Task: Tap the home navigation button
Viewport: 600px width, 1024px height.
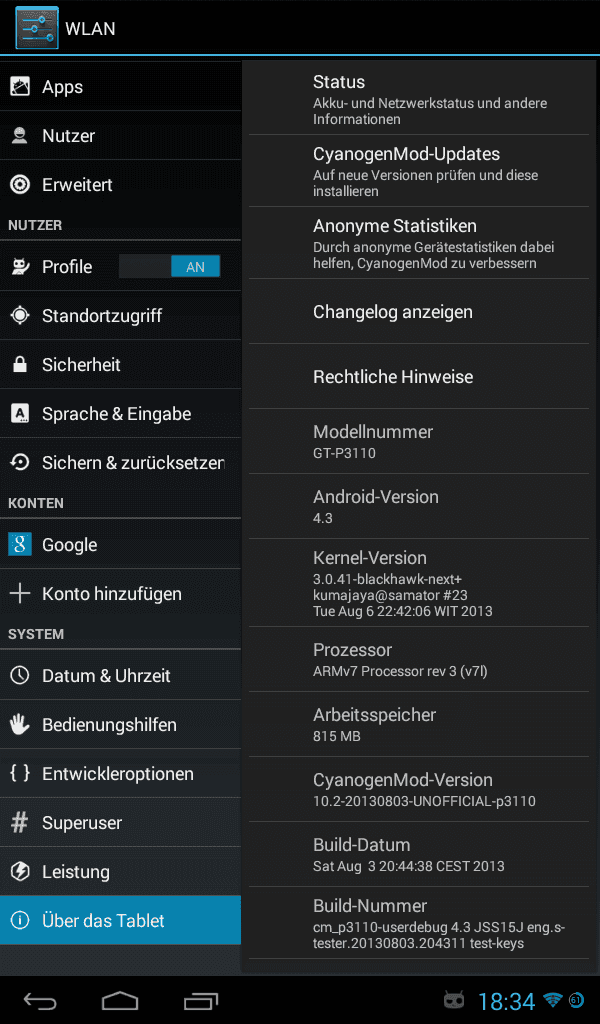Action: pos(120,1000)
